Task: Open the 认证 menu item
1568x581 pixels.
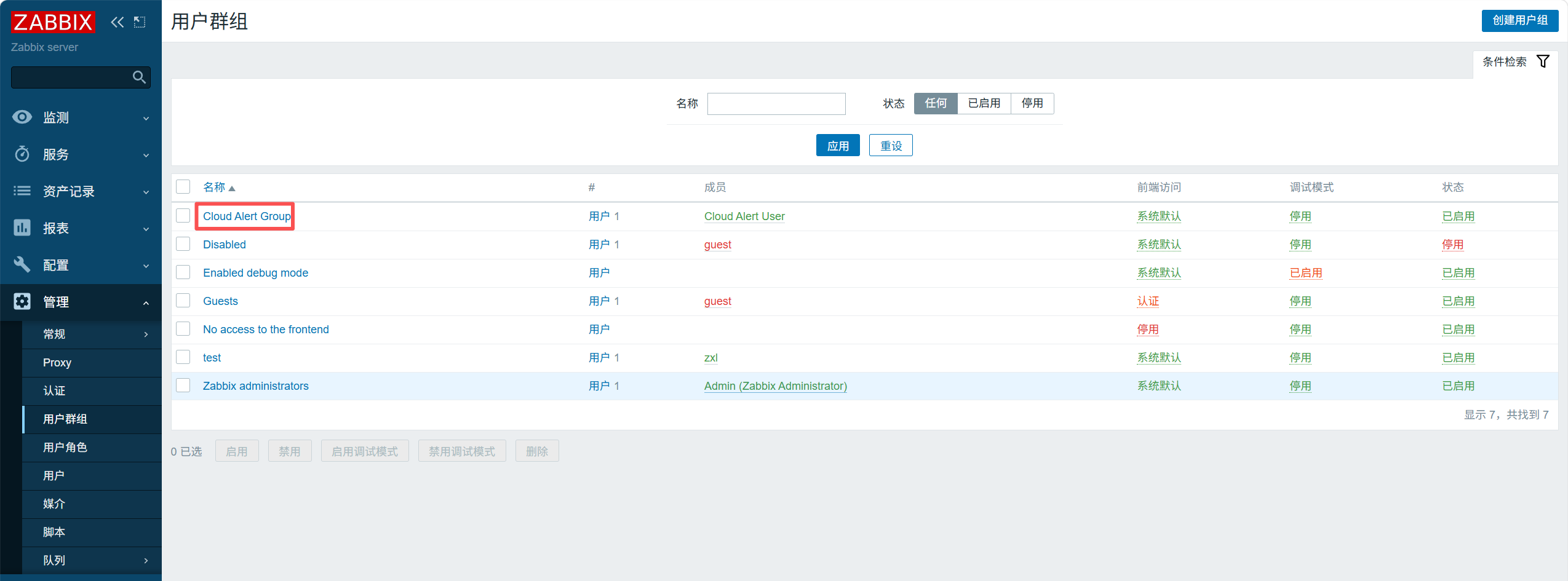Action: coord(92,391)
